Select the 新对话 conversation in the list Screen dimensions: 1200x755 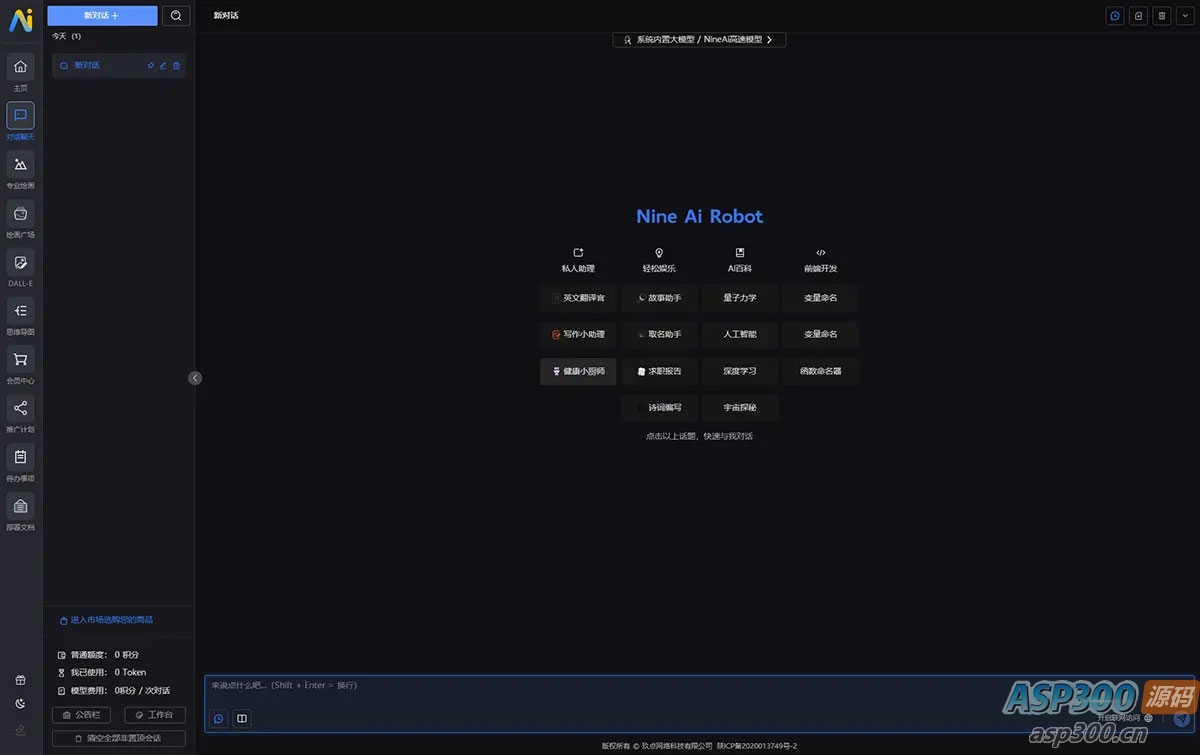(x=118, y=66)
